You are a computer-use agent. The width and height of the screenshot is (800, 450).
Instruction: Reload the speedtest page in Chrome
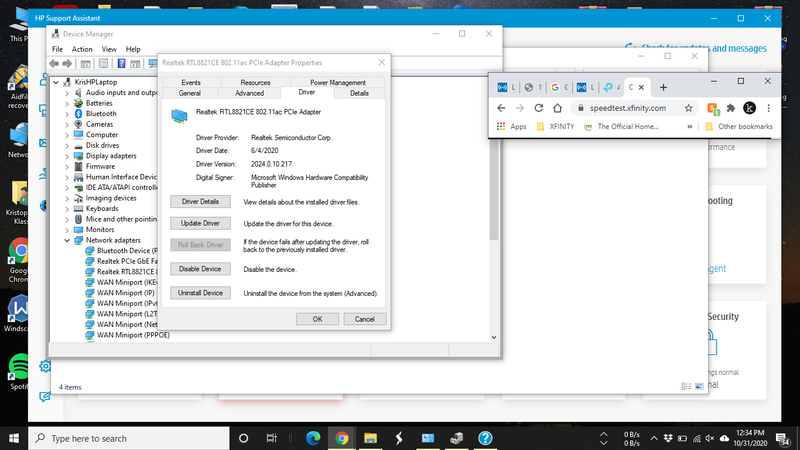pyautogui.click(x=538, y=108)
